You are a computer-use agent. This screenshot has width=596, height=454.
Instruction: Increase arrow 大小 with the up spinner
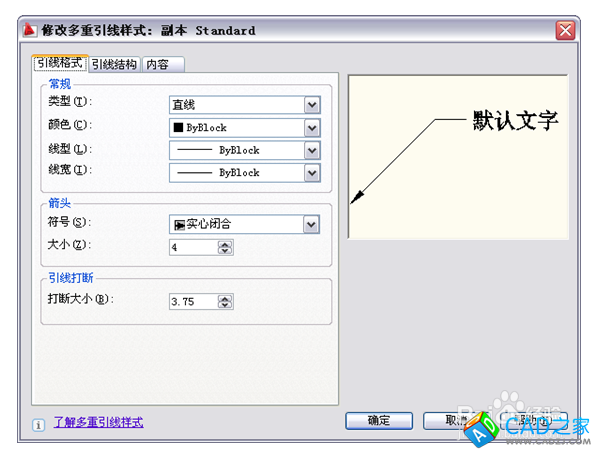[x=225, y=244]
